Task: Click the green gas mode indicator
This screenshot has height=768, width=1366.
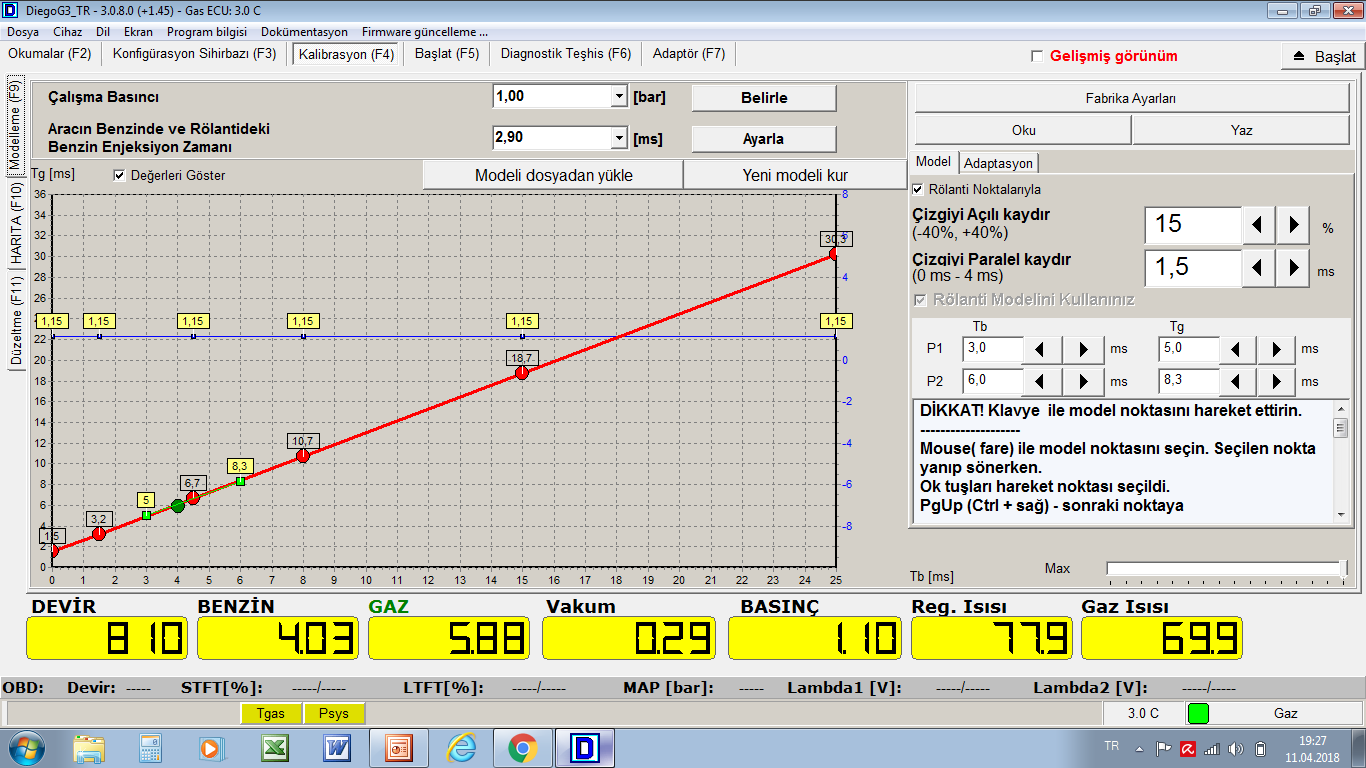Action: (x=1198, y=713)
